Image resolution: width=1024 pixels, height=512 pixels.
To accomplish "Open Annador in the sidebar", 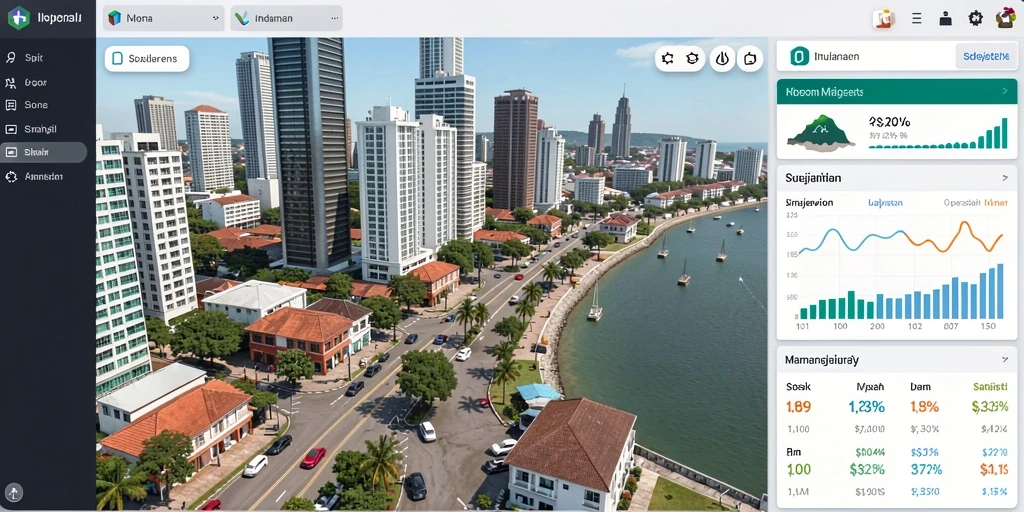I will point(43,176).
